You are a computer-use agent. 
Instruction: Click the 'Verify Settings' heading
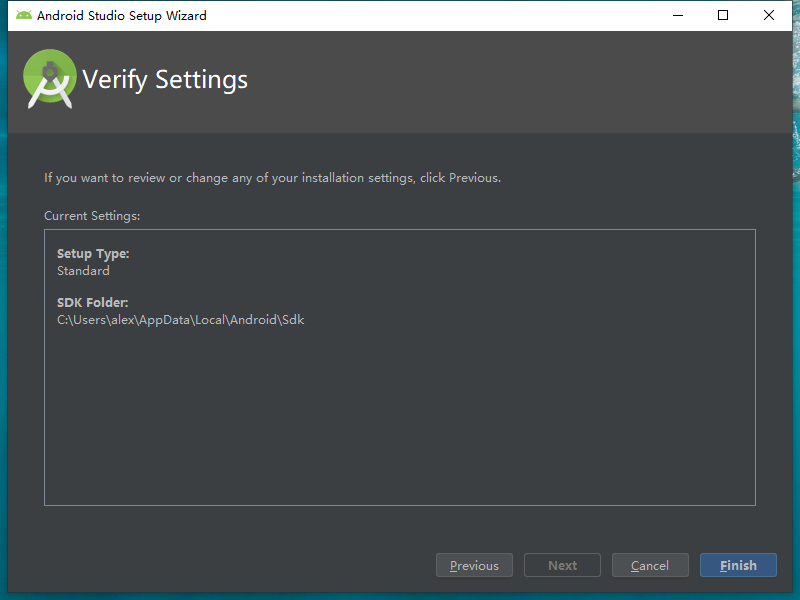[165, 80]
